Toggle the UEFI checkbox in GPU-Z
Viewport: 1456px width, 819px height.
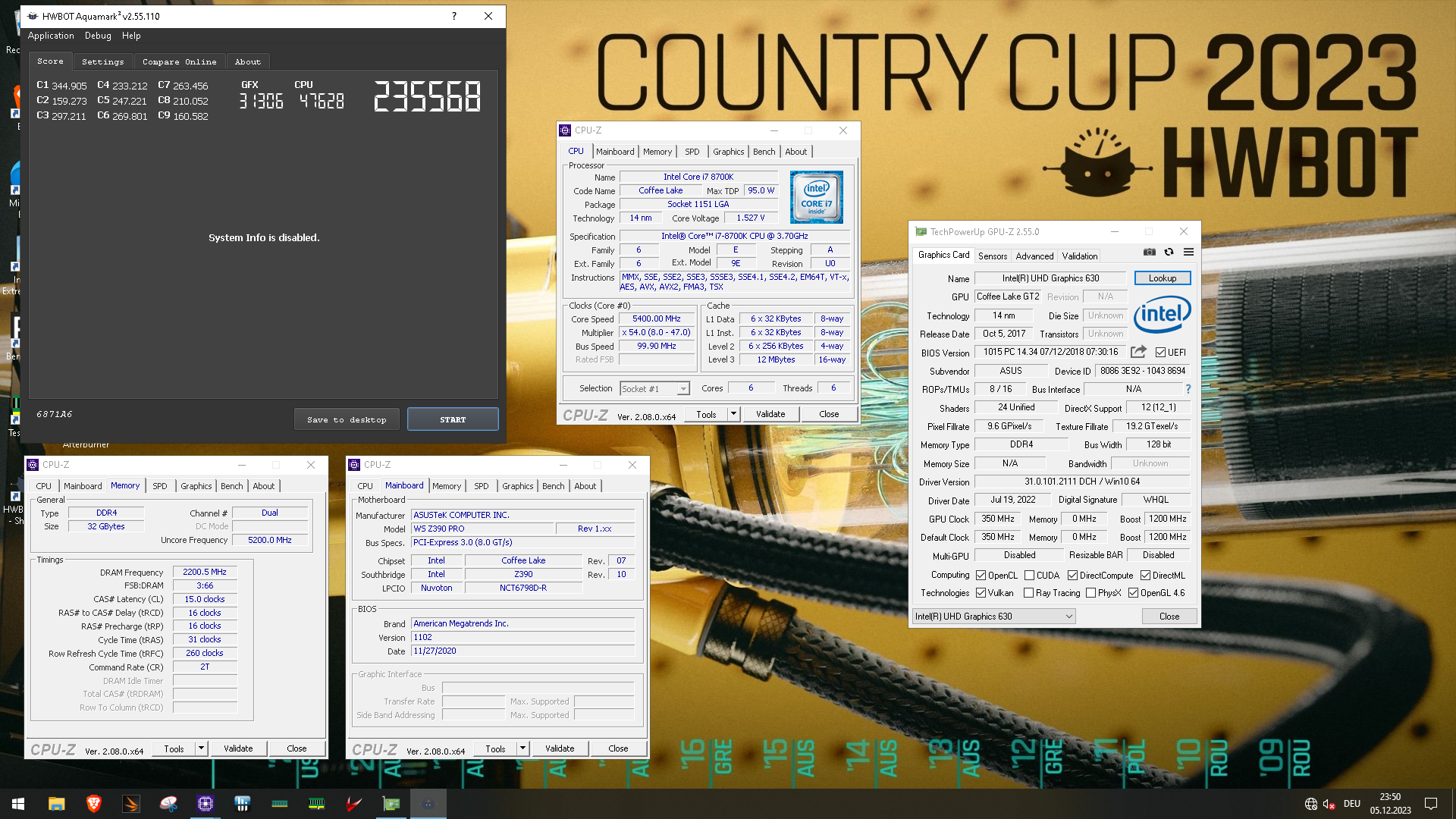pos(1160,353)
